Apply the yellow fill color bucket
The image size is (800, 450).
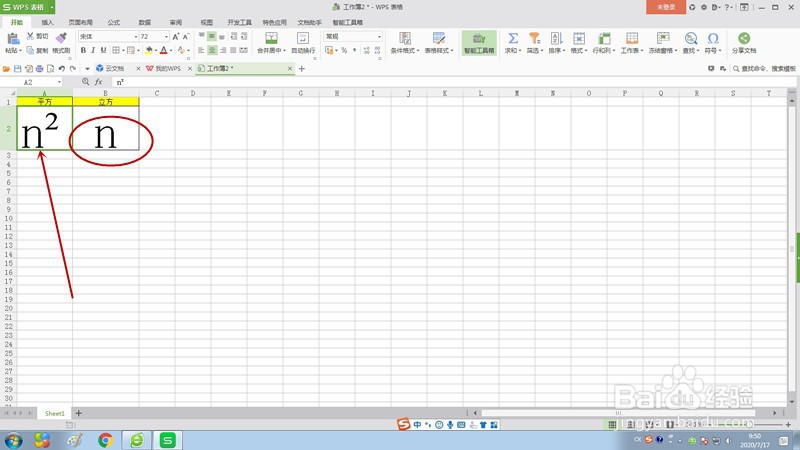click(148, 50)
